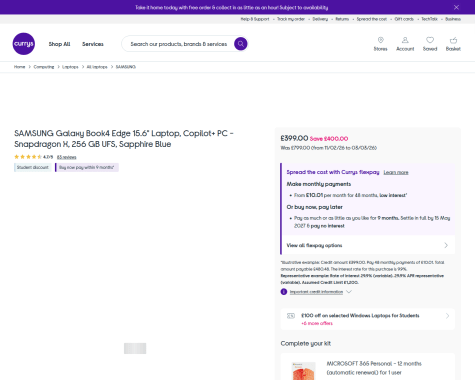The height and width of the screenshot is (380, 475).
Task: Open the Saved heart icon
Action: point(430,40)
